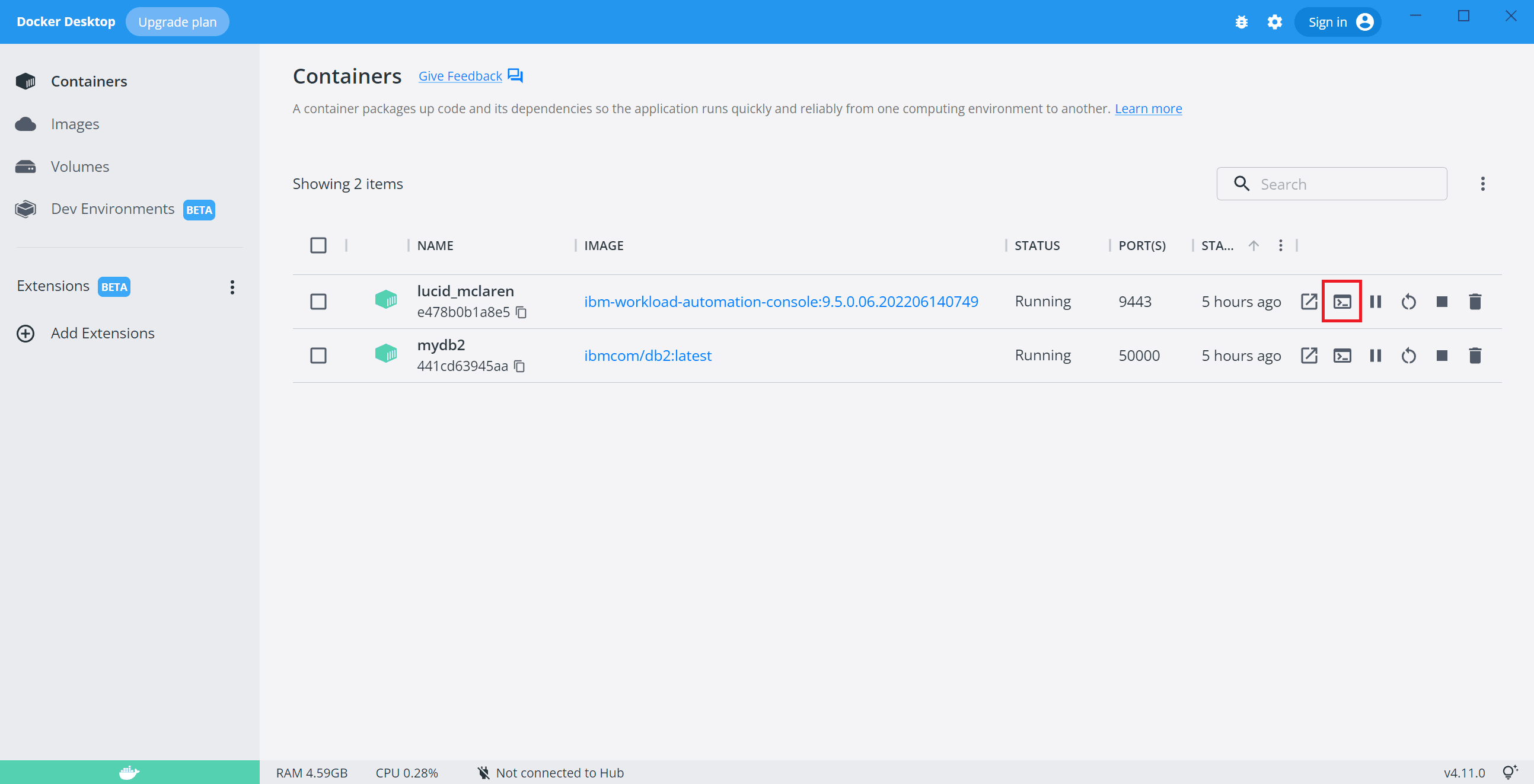This screenshot has height=784, width=1534.
Task: Tick the lucid_mclaren row checkbox
Action: (318, 301)
